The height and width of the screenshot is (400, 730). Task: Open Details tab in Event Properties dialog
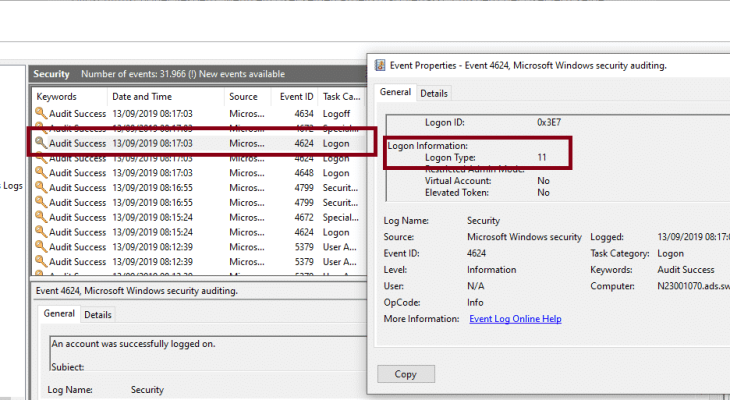(433, 93)
